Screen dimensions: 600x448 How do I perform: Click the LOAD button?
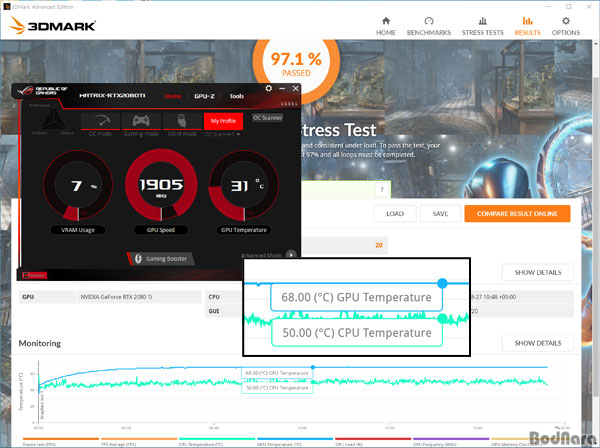point(395,213)
